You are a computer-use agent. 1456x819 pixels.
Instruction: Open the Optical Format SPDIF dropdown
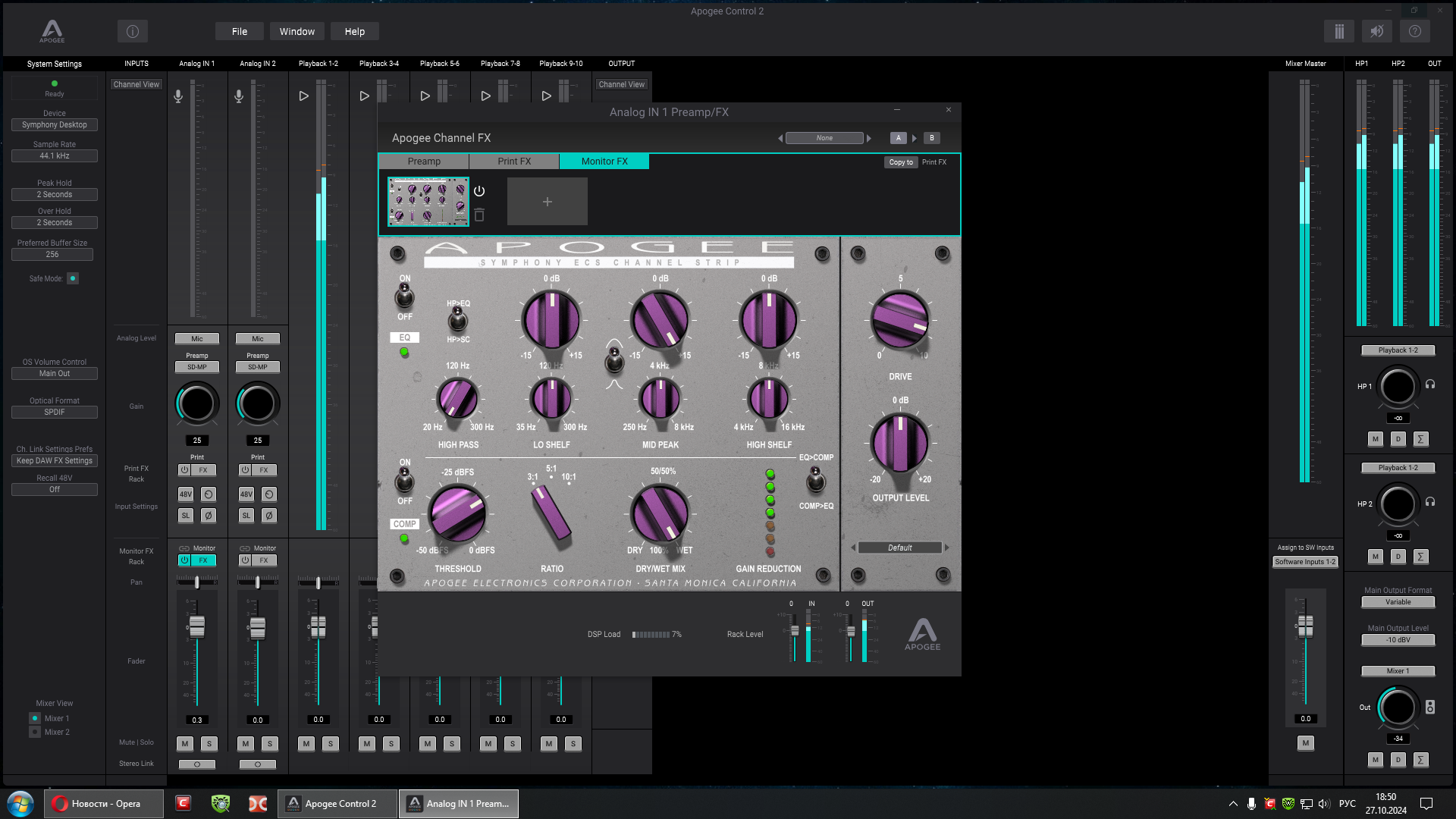(55, 413)
